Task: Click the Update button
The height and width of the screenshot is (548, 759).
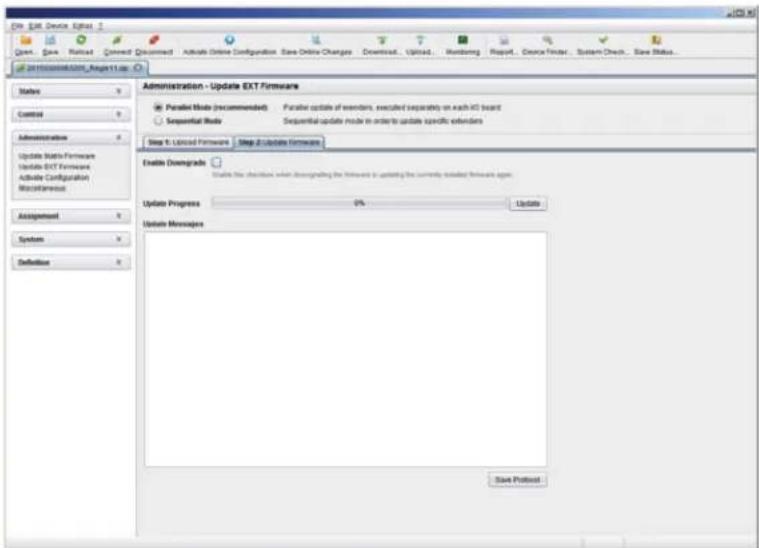Action: [528, 204]
